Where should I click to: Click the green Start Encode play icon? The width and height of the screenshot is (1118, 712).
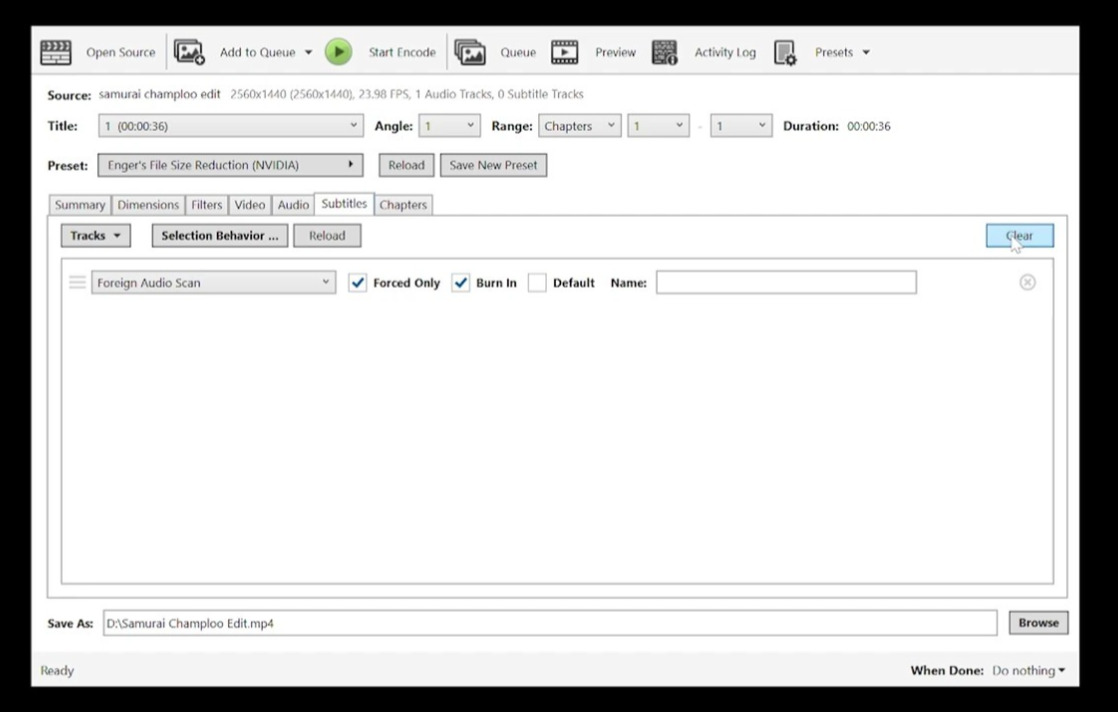339,52
